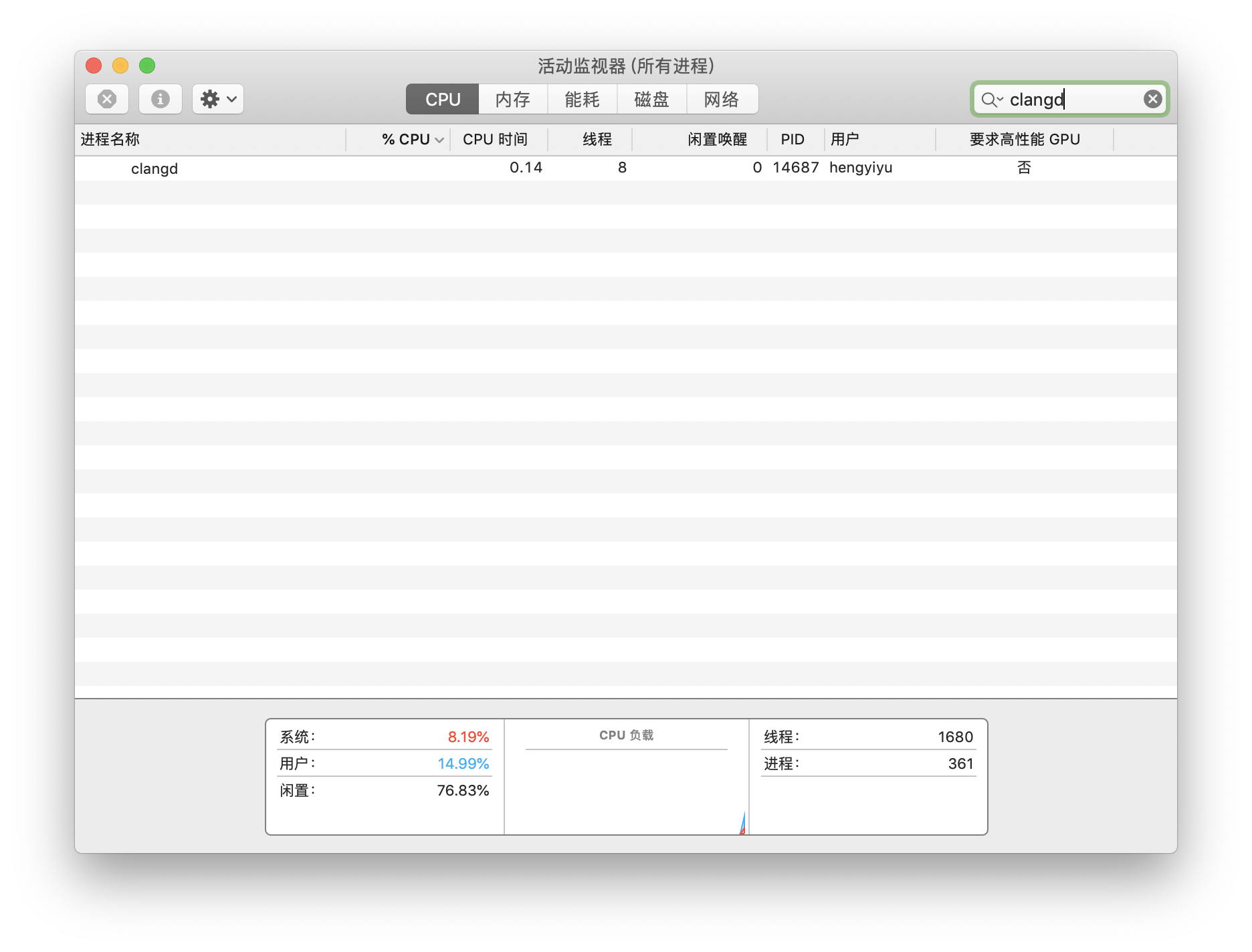Image resolution: width=1252 pixels, height=952 pixels.
Task: Sort by 用户 column header
Action: (880, 139)
